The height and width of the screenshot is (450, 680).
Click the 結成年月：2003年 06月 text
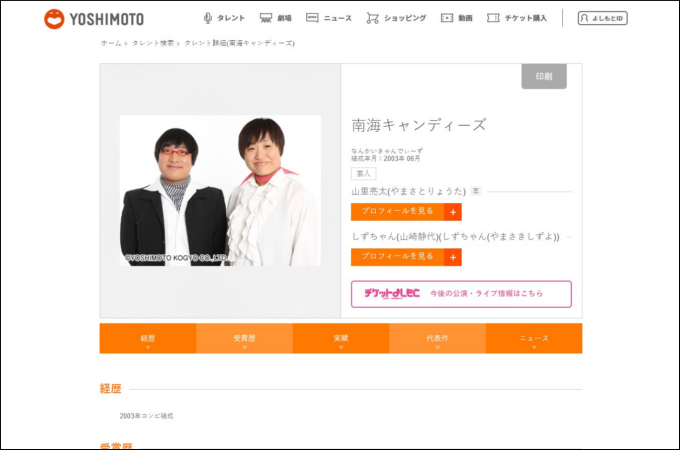click(386, 158)
